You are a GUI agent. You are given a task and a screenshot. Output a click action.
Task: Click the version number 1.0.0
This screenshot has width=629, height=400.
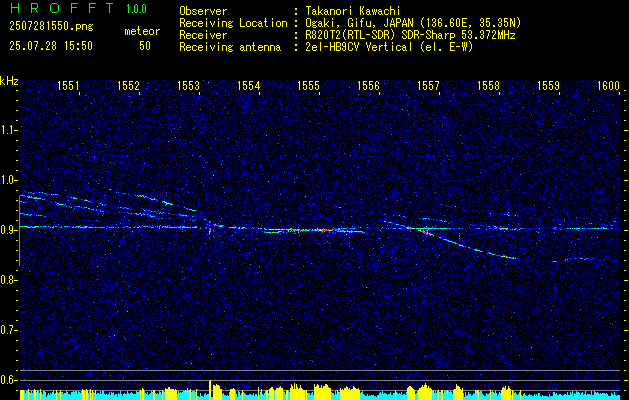coord(136,9)
